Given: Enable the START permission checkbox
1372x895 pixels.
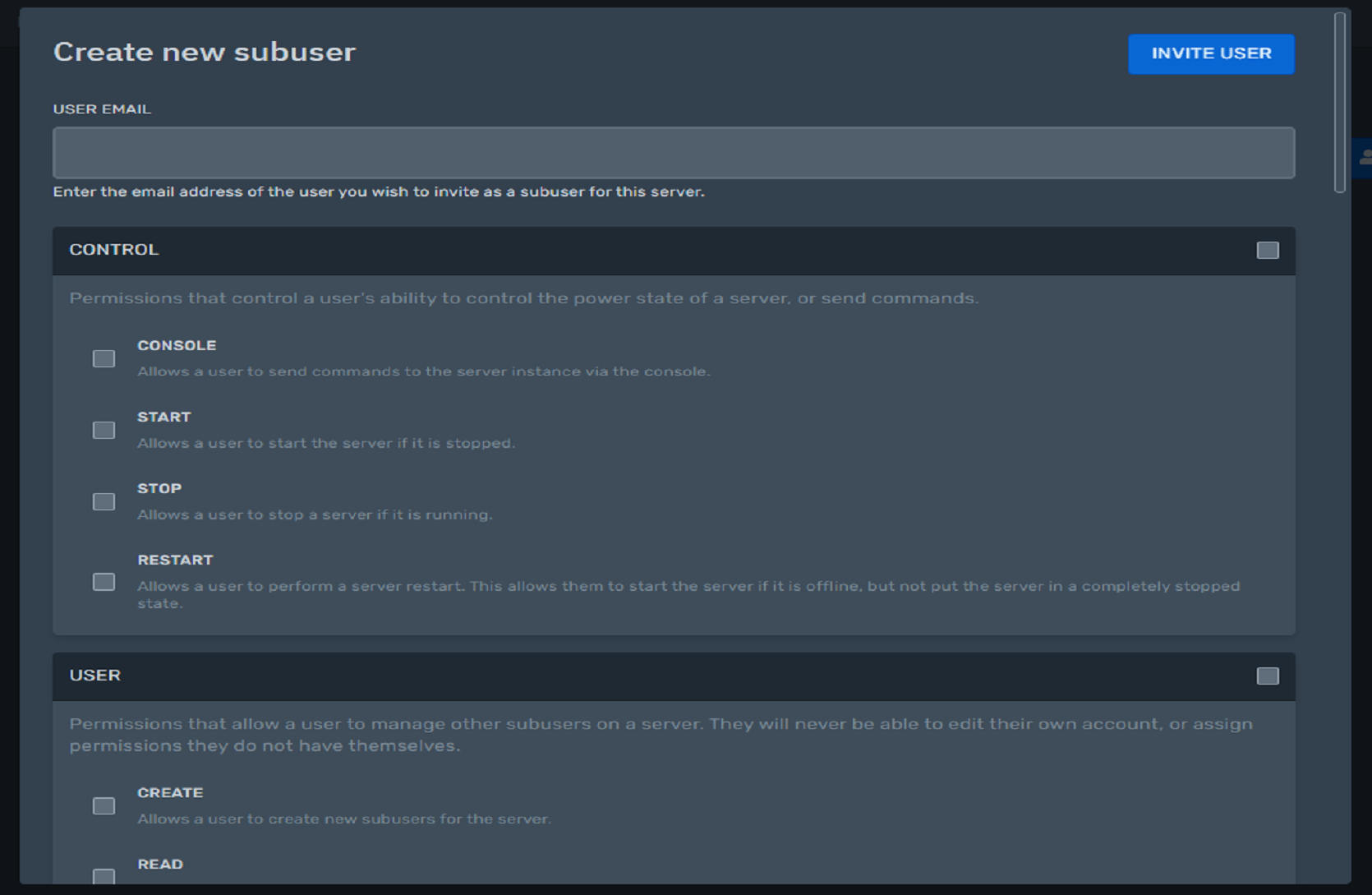Looking at the screenshot, I should click(104, 430).
